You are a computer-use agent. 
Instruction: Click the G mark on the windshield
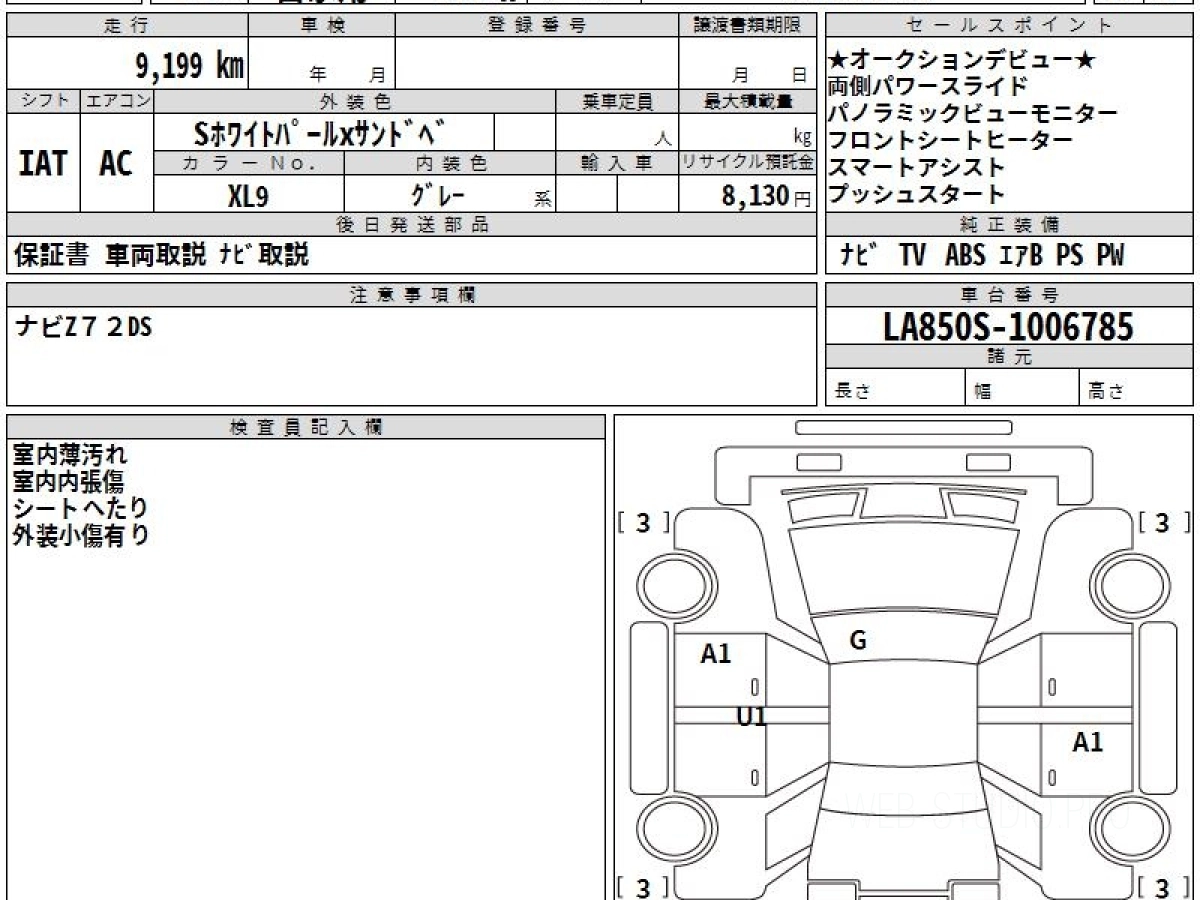[858, 642]
